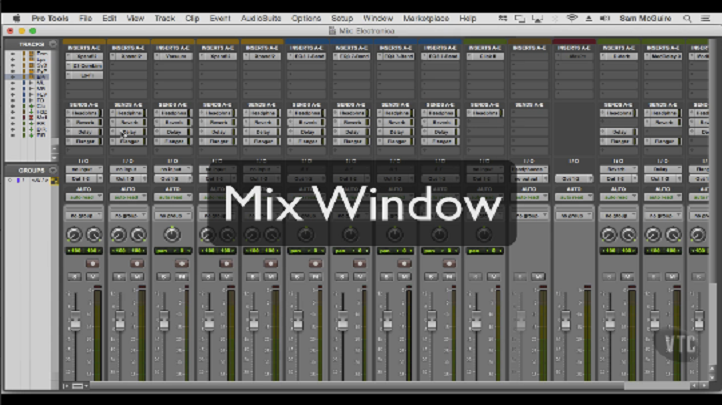This screenshot has height=405, width=722.
Task: Open 'auto read' selector on the red master strip
Action: coord(574,197)
